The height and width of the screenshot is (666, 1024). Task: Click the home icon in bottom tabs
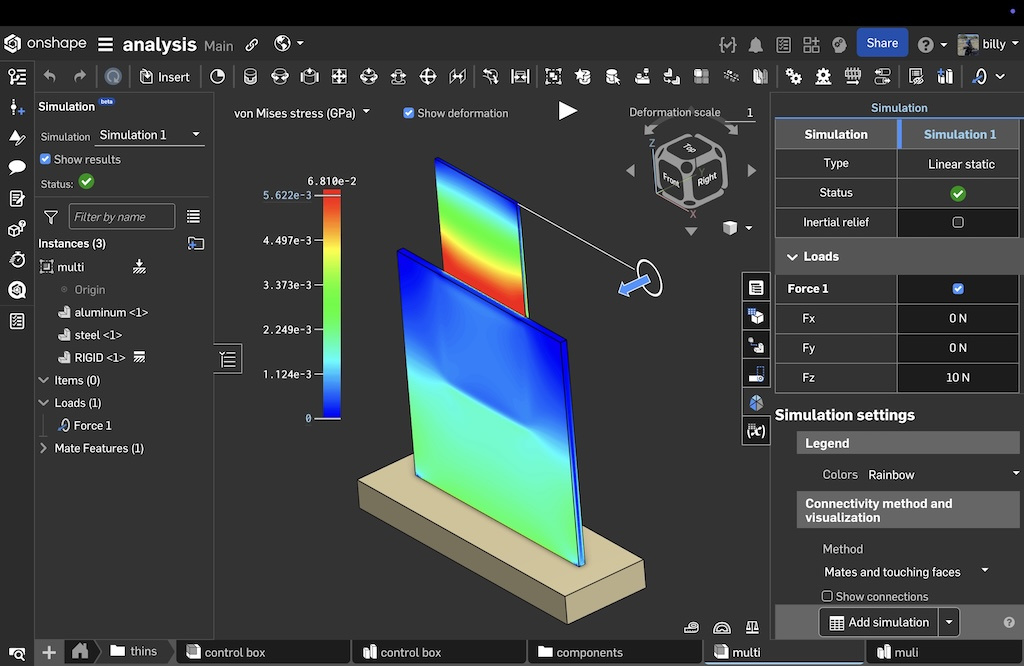pos(80,651)
